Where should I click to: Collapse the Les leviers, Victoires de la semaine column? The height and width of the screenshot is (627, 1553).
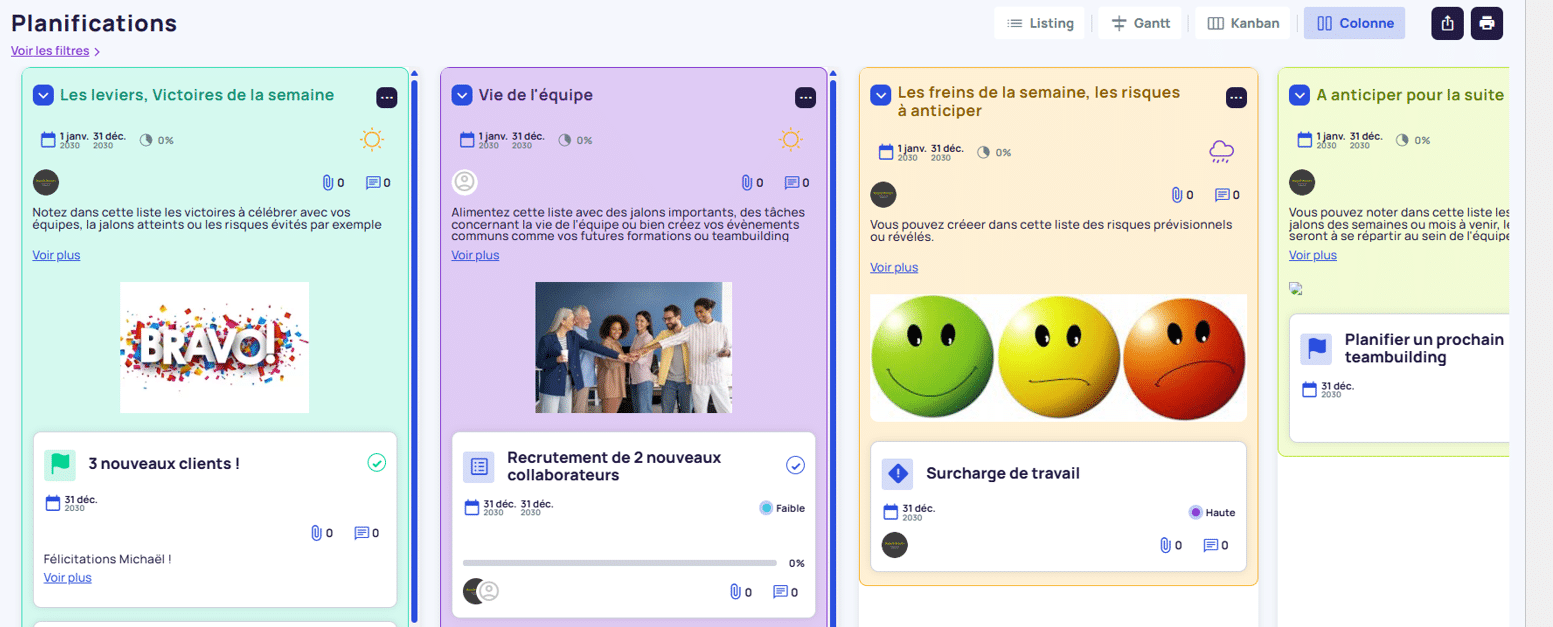43,95
